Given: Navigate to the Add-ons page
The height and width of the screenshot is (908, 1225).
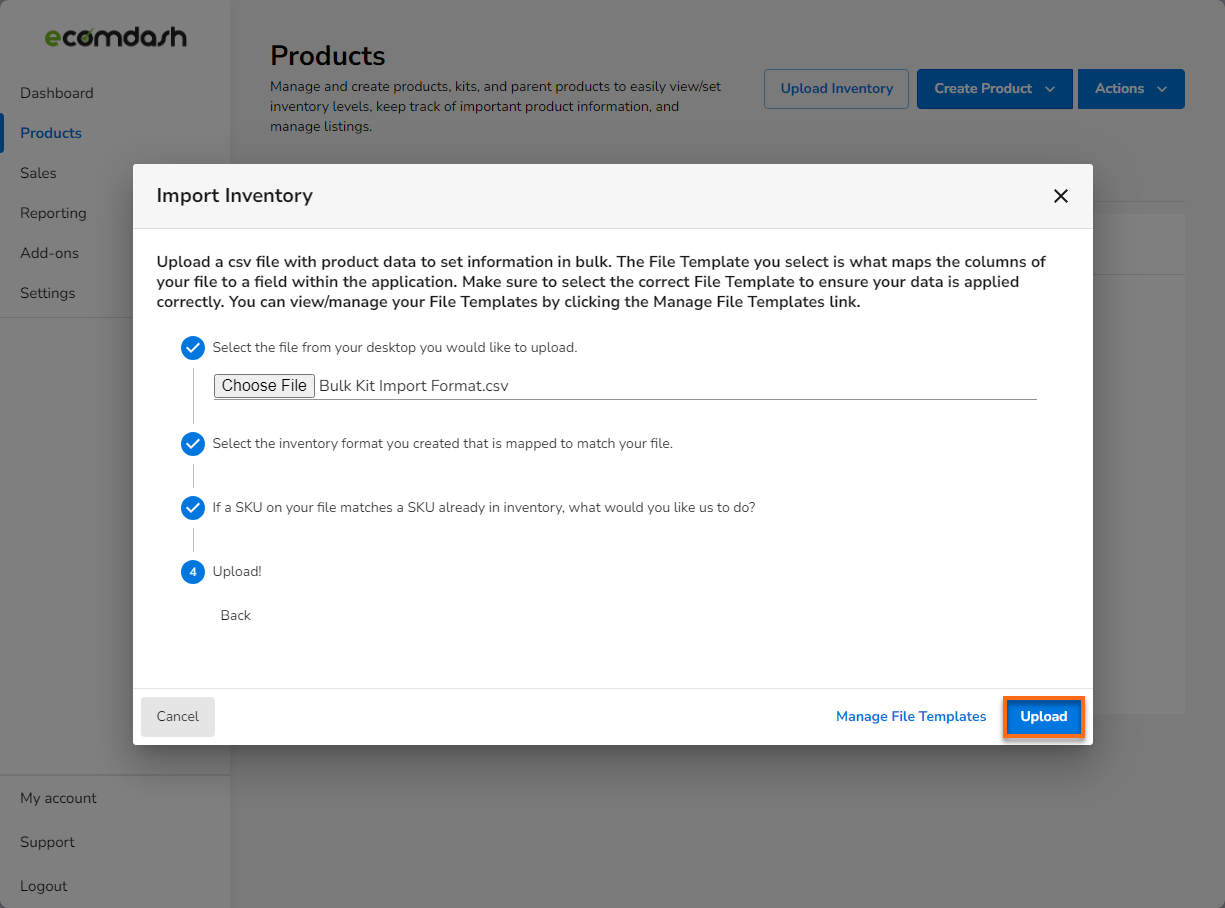Looking at the screenshot, I should (x=47, y=253).
